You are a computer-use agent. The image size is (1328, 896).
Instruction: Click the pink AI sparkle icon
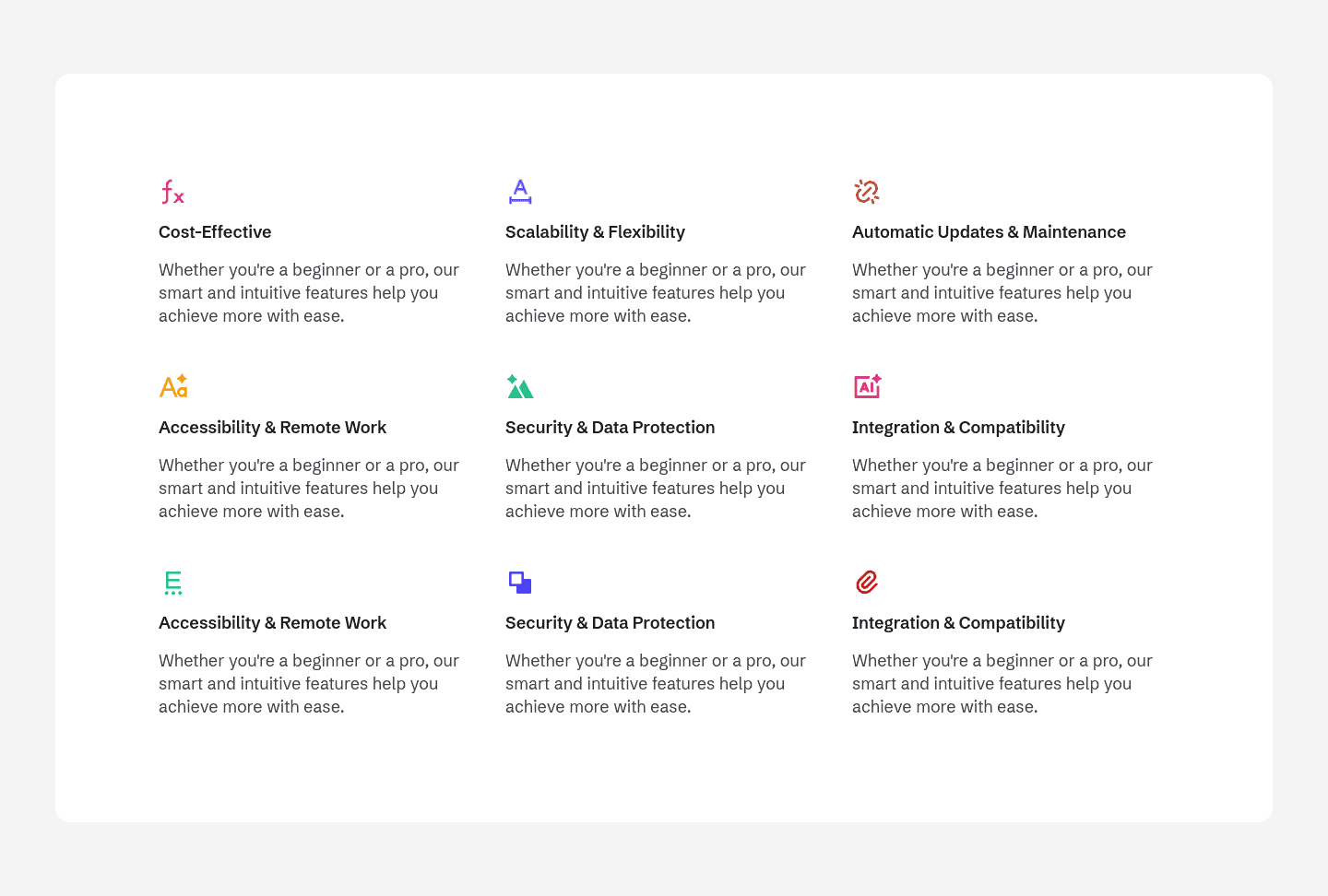[x=867, y=386]
